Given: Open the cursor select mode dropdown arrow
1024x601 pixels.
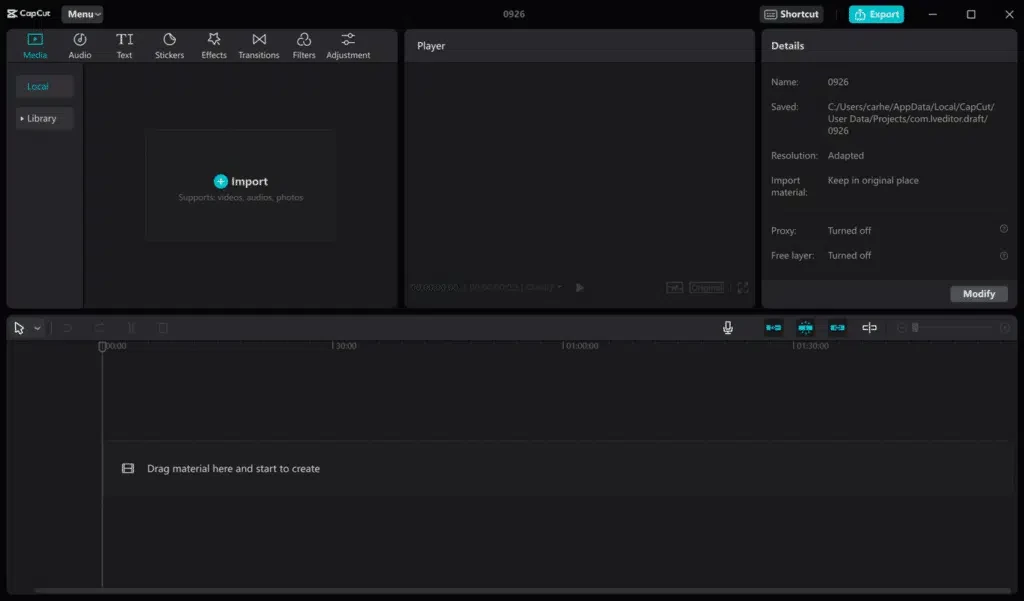Looking at the screenshot, I should 38,328.
